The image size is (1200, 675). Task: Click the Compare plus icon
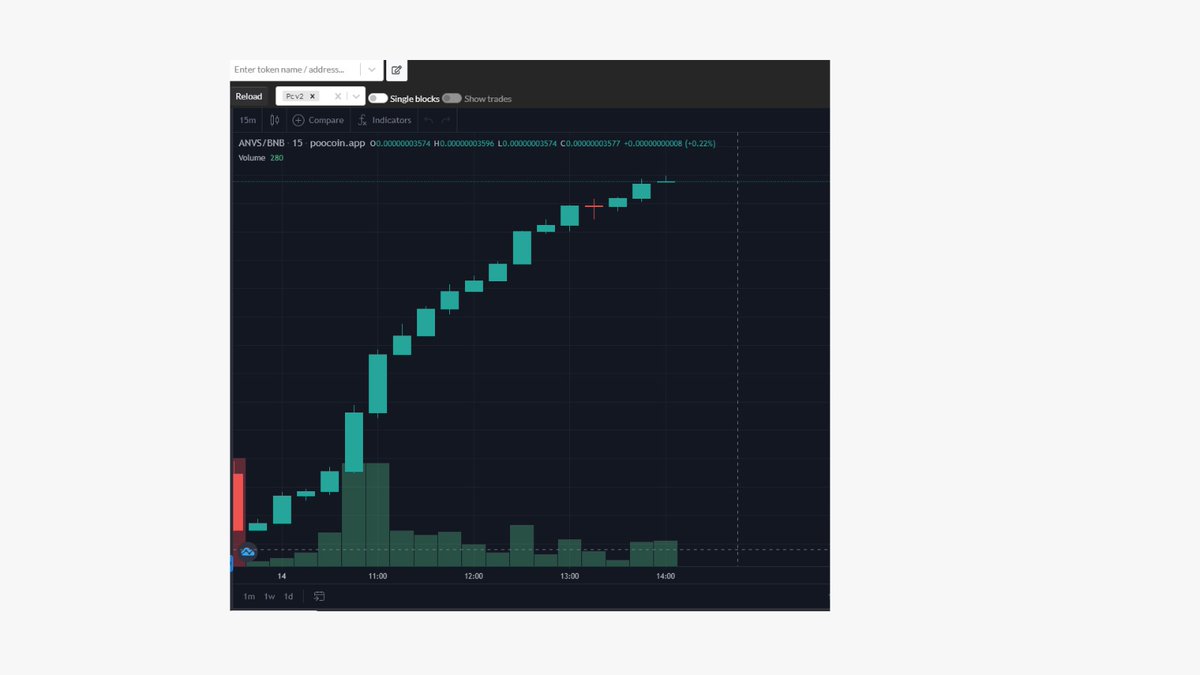[x=298, y=120]
